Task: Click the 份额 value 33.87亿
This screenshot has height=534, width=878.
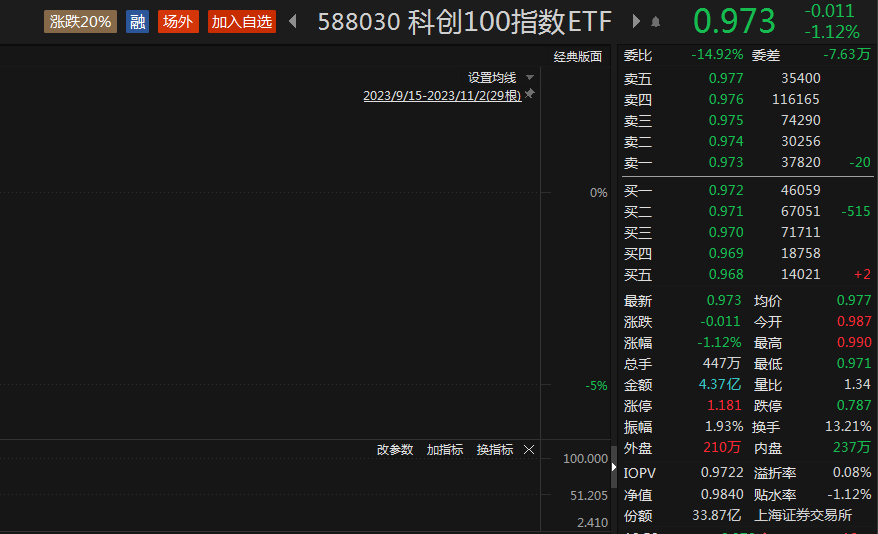Action: pos(716,515)
